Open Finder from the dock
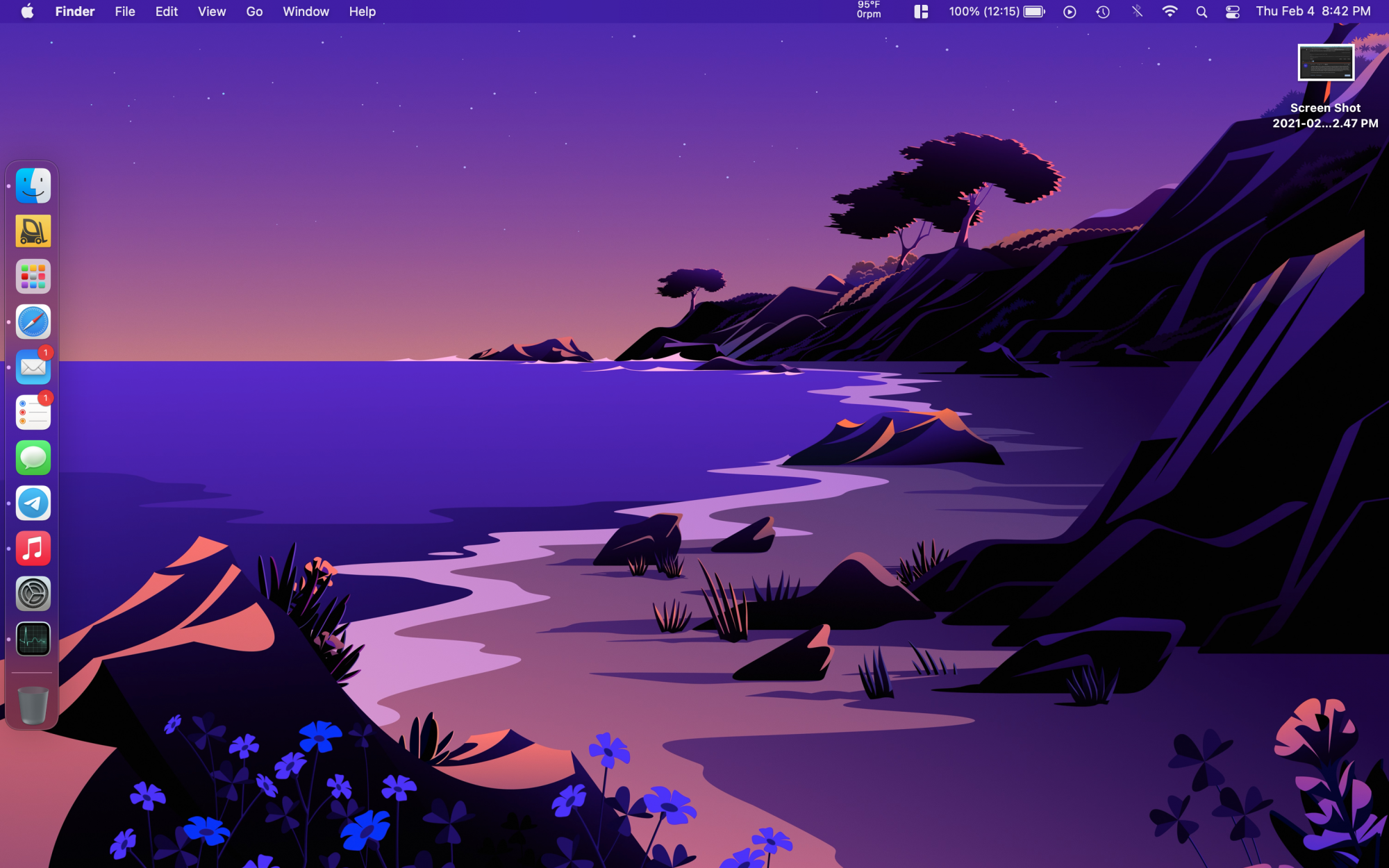 click(x=33, y=186)
